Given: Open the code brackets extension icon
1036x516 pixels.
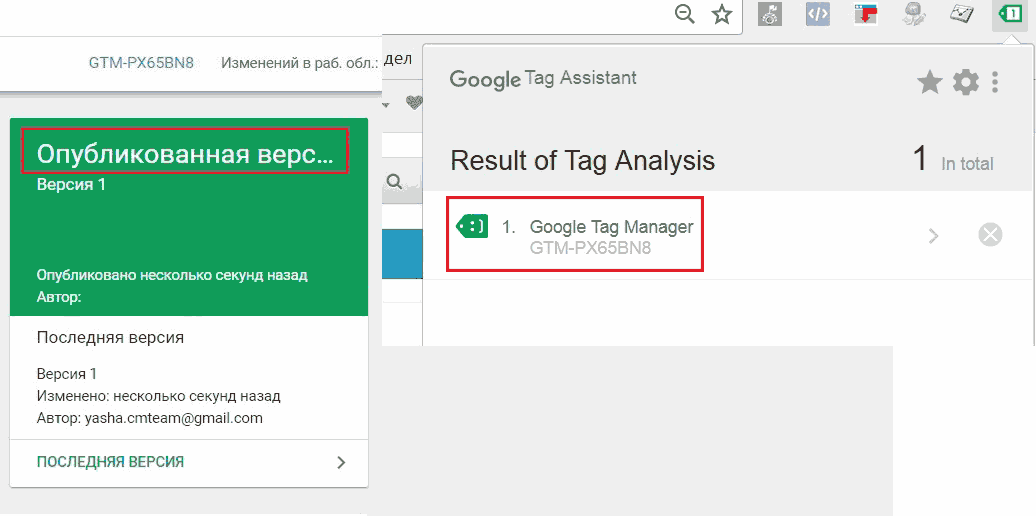Looking at the screenshot, I should [x=818, y=15].
